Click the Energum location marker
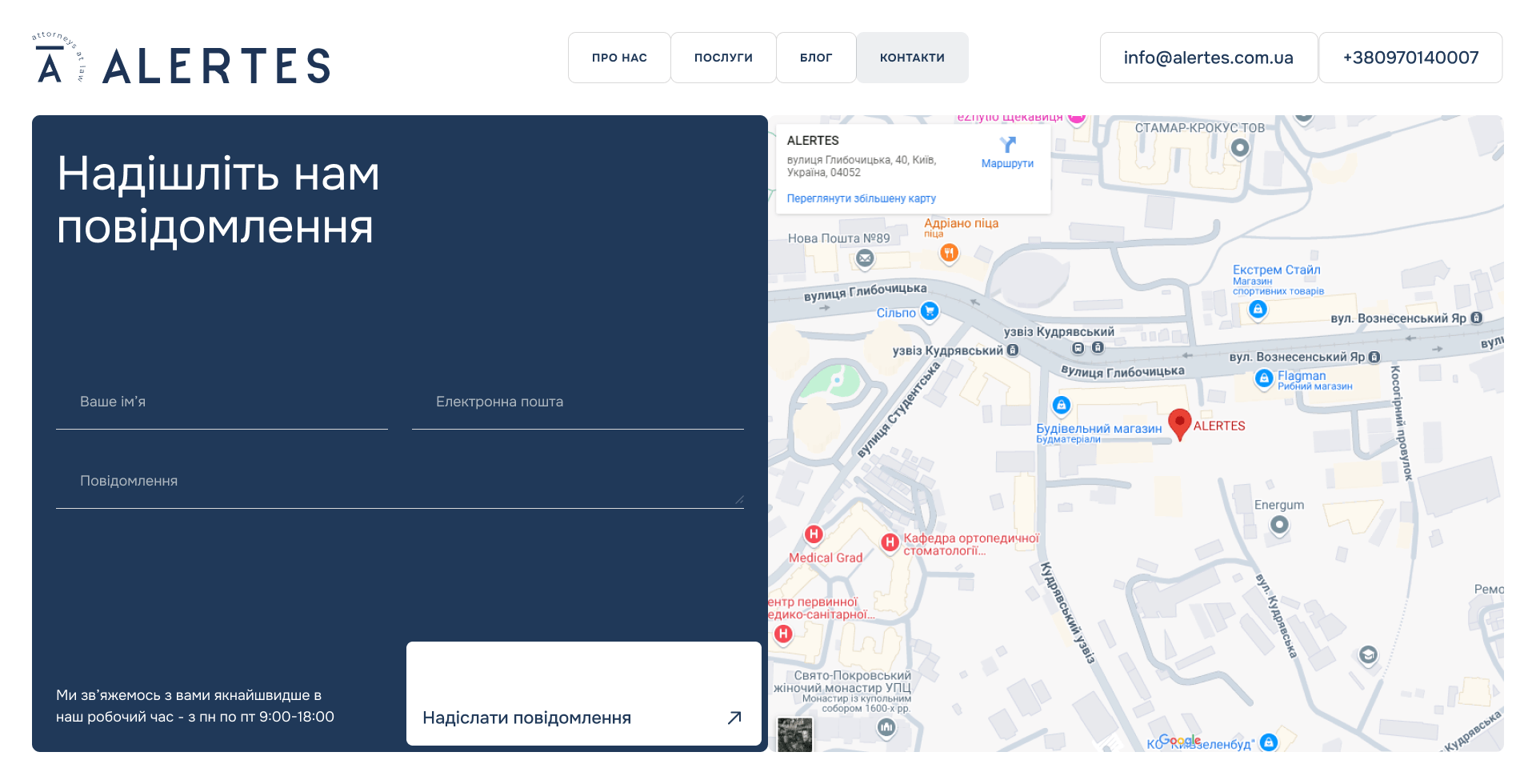 1279,525
